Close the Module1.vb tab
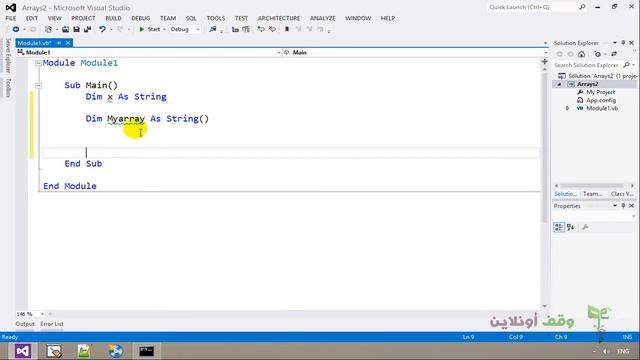The height and width of the screenshot is (360, 640). 68,43
